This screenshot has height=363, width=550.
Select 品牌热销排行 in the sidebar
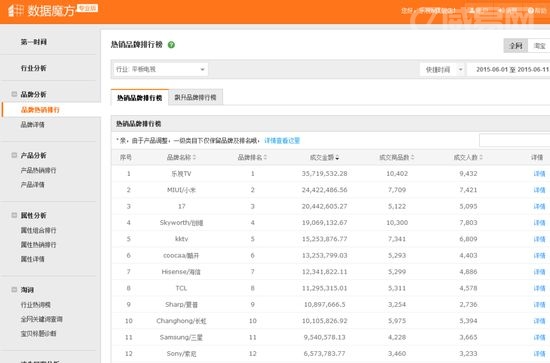(x=40, y=110)
